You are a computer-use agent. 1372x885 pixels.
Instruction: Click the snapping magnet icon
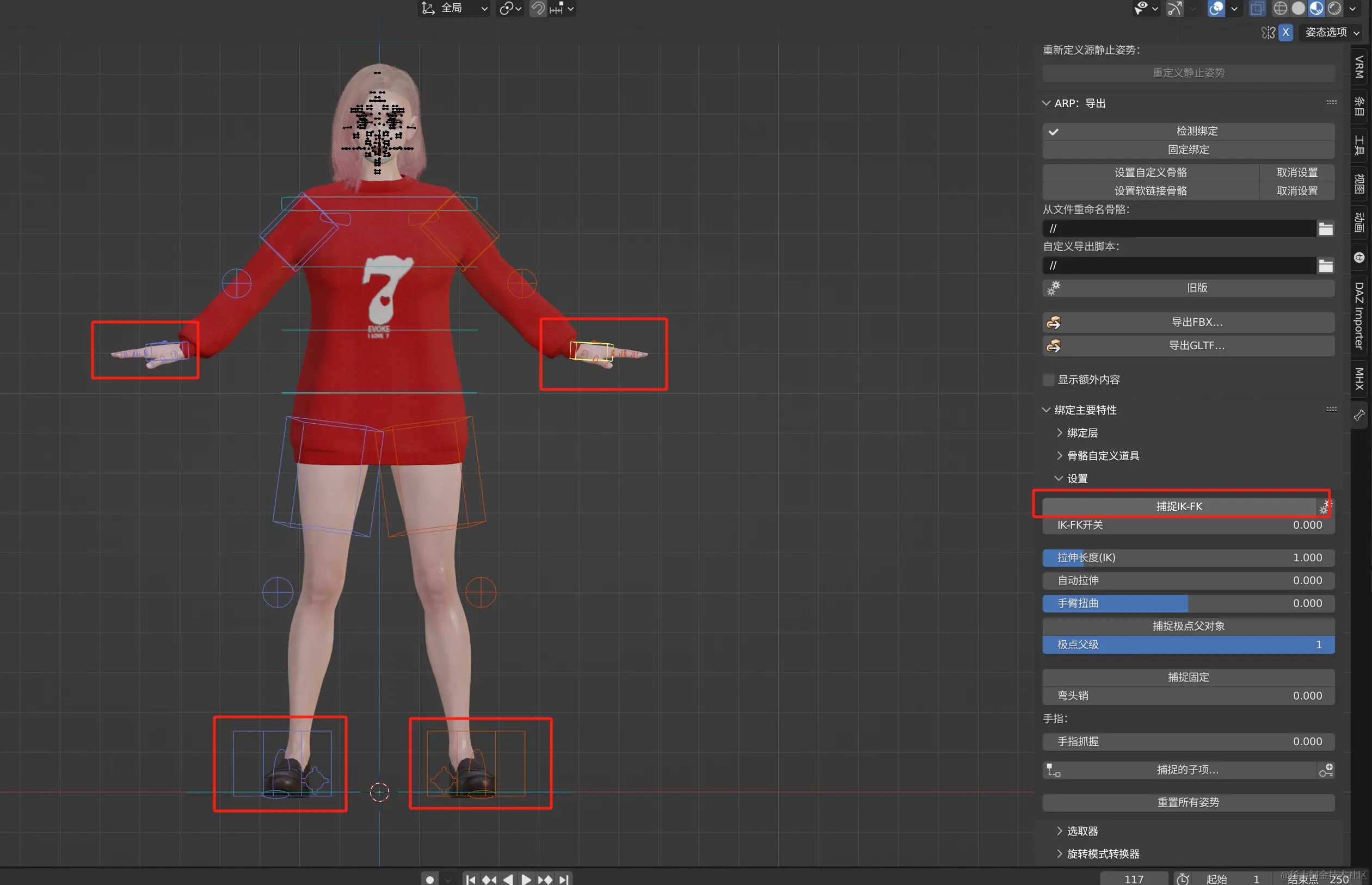click(x=538, y=8)
